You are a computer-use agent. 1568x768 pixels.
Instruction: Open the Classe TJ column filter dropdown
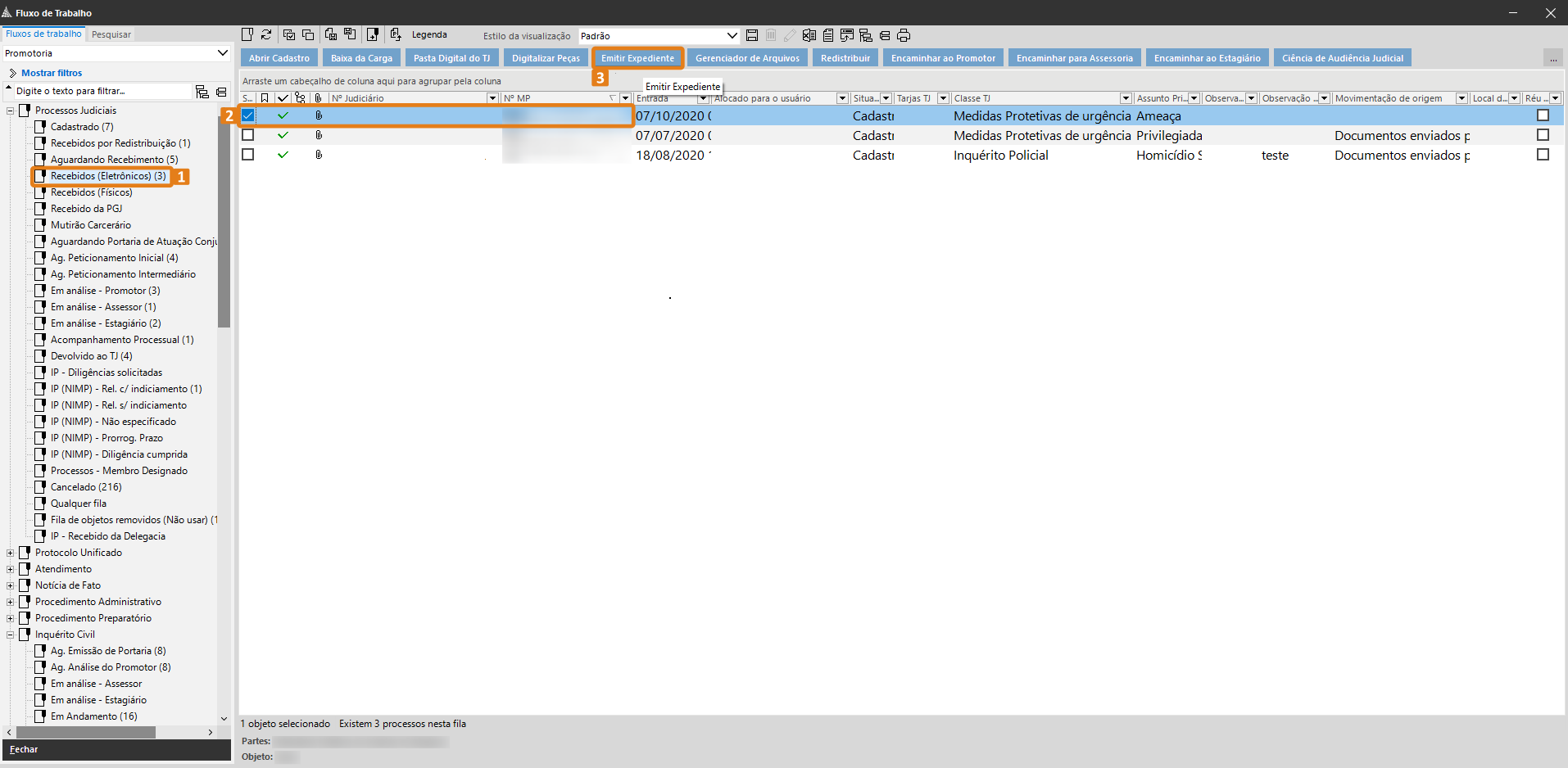[1126, 98]
